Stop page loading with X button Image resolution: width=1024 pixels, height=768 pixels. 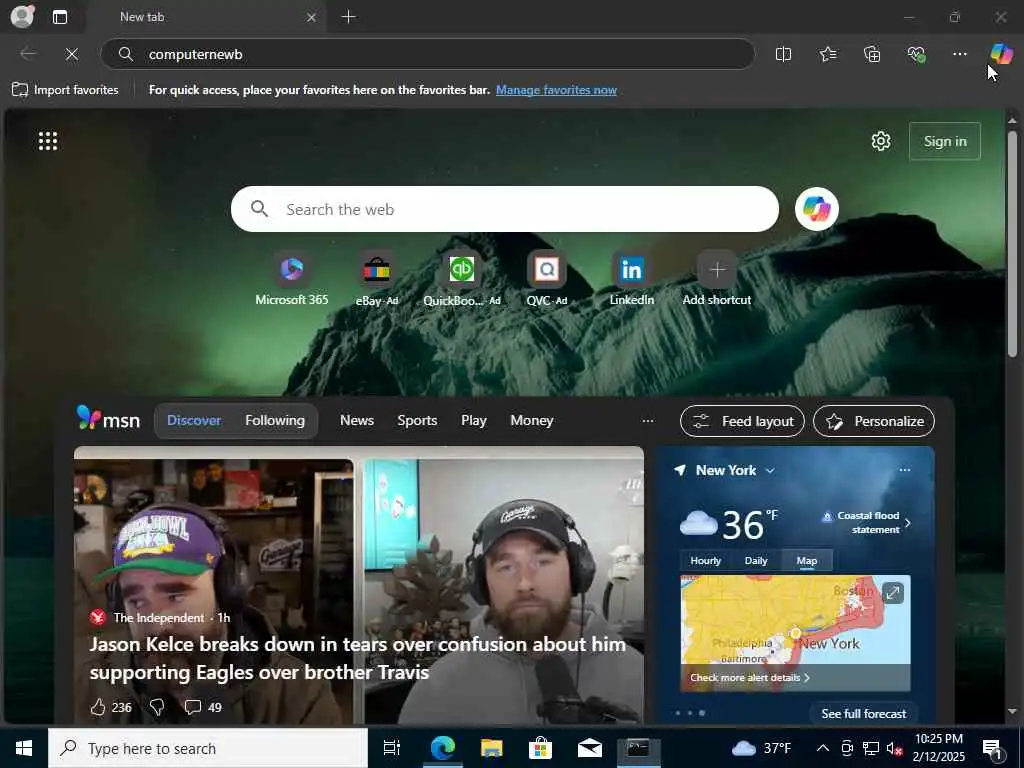click(x=72, y=54)
